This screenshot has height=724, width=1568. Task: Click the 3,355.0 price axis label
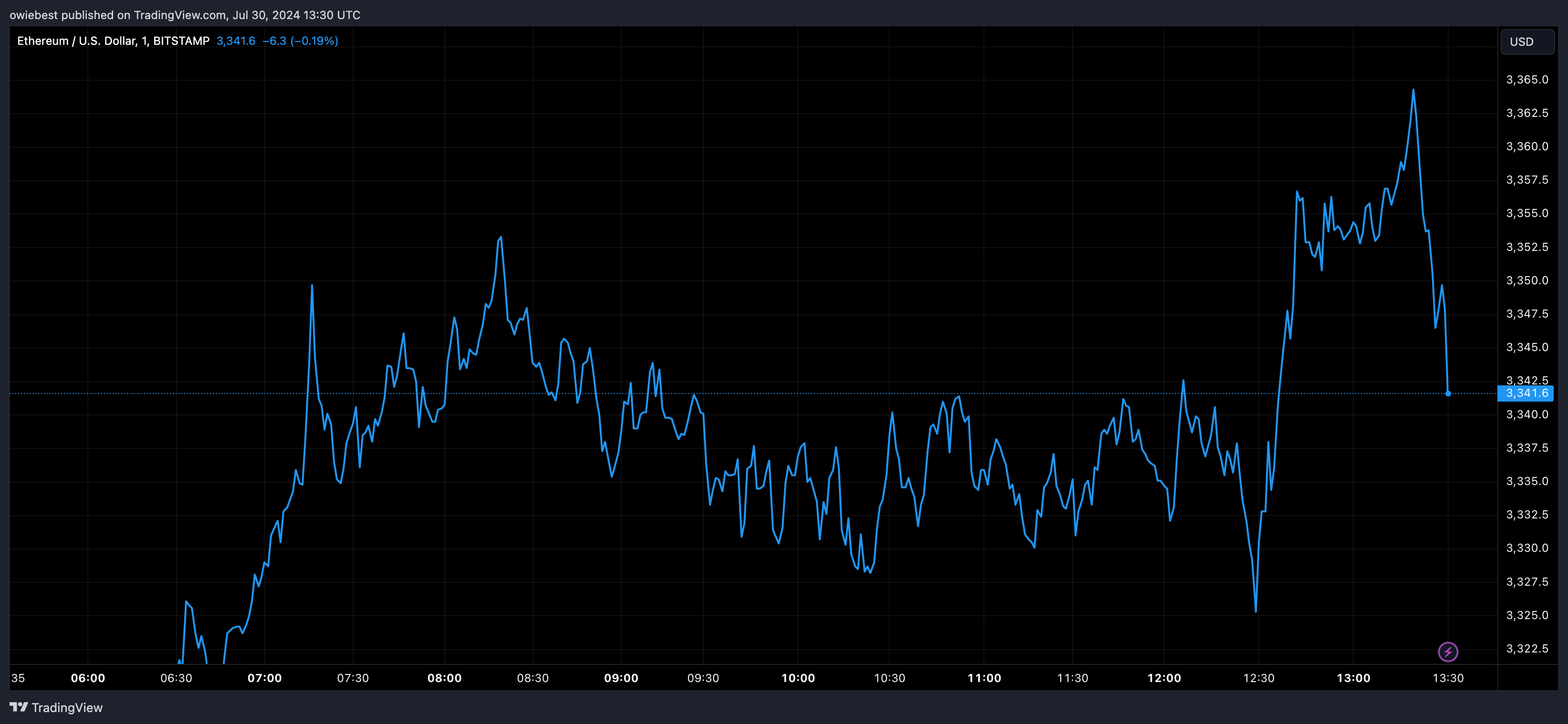pyautogui.click(x=1526, y=214)
